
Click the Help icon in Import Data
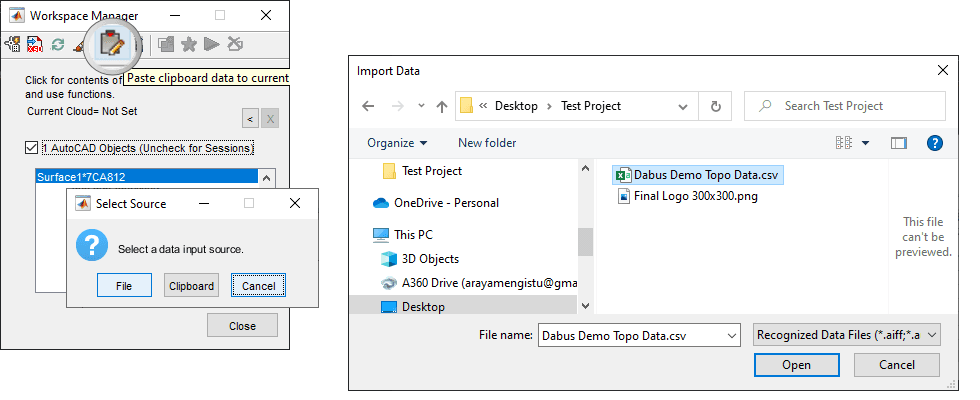point(934,143)
